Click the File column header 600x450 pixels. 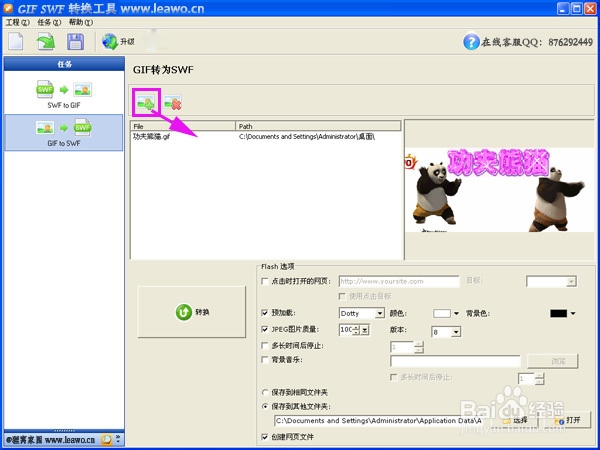coord(183,126)
